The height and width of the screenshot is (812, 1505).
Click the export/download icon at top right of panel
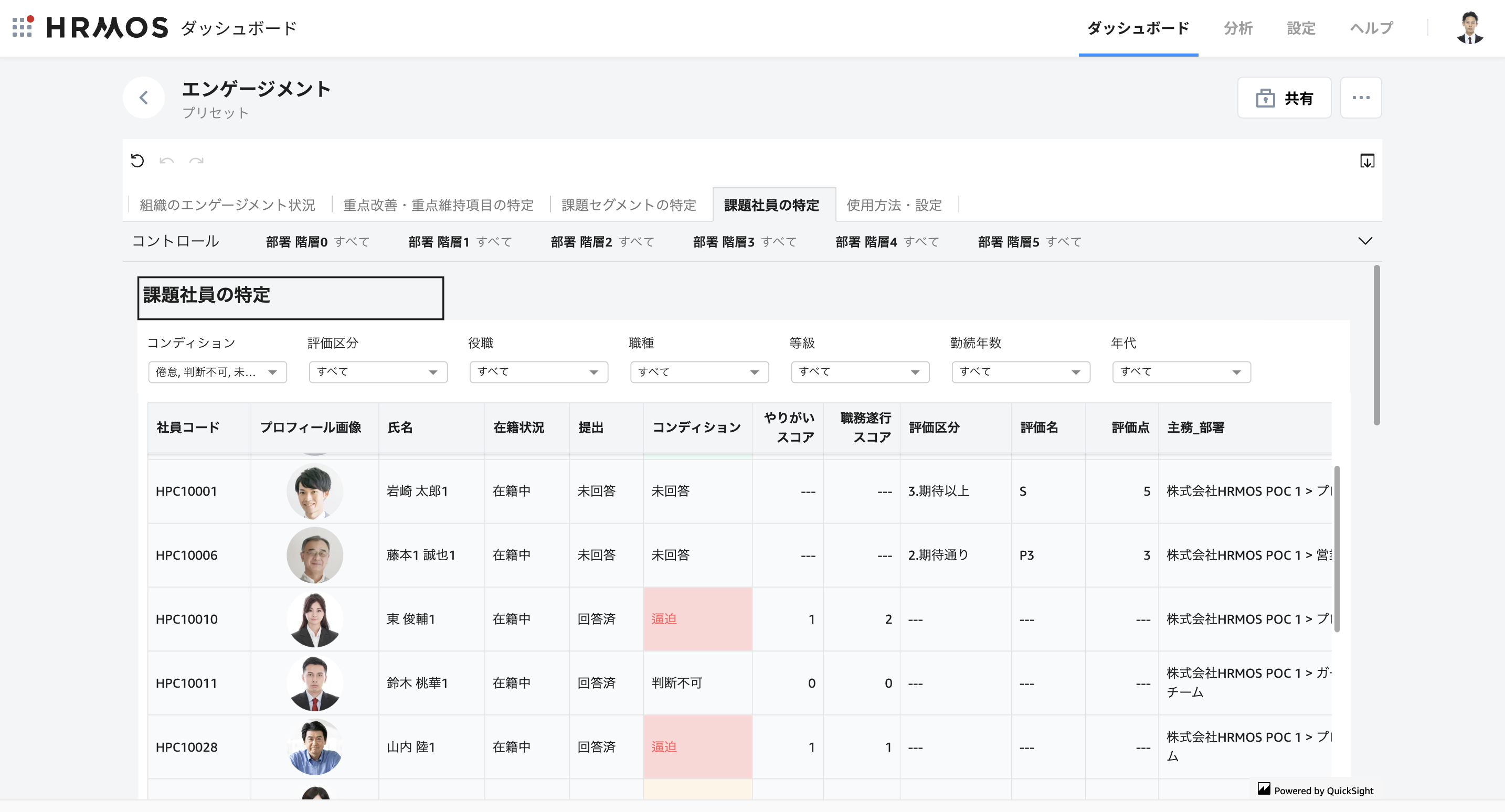click(x=1366, y=161)
